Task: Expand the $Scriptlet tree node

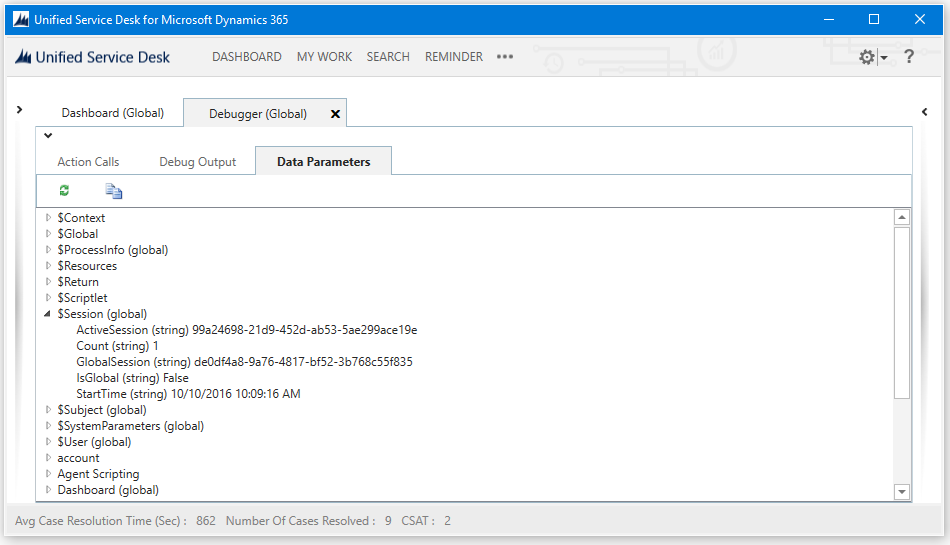Action: (48, 297)
